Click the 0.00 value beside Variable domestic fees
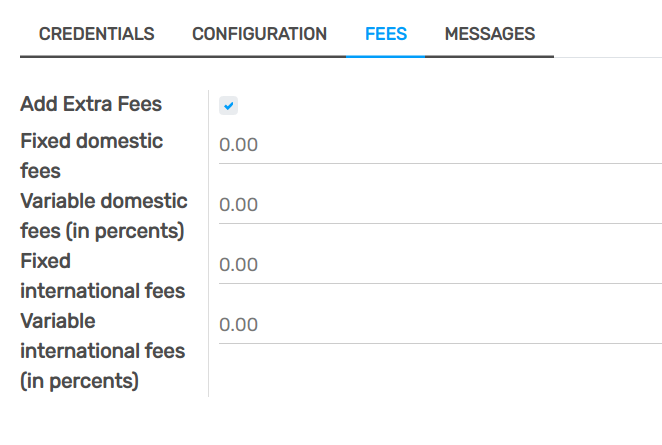The image size is (662, 445). 239,205
